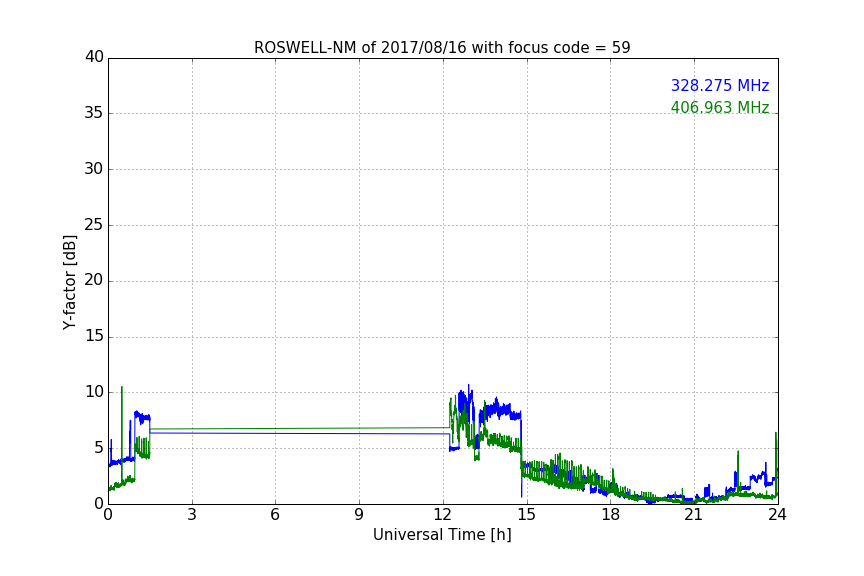Screen dimensions: 864x576
Task: Click the tall green spike near hour 0.5
Action: [122, 435]
